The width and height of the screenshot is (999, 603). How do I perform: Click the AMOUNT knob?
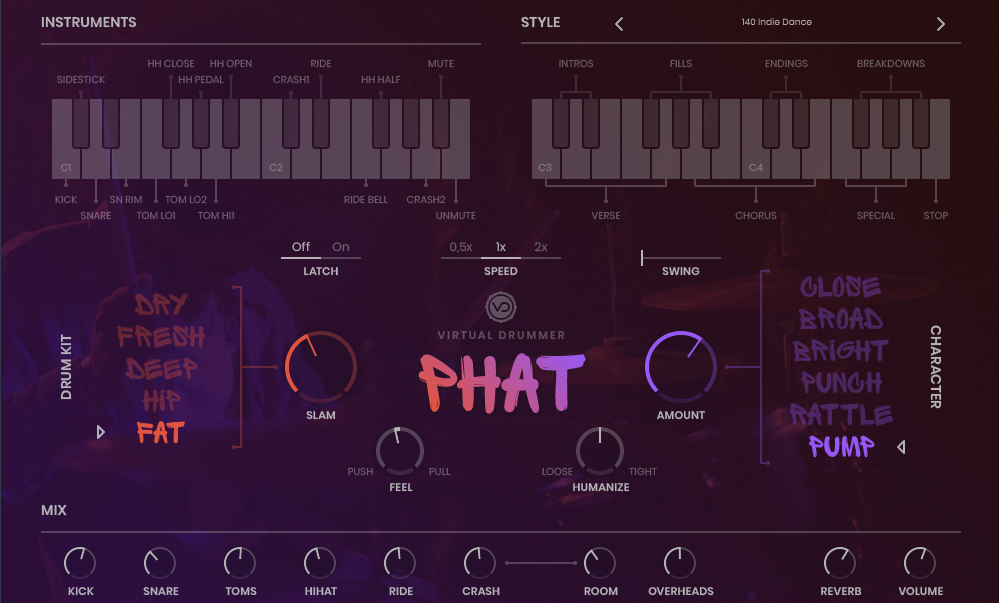[680, 367]
